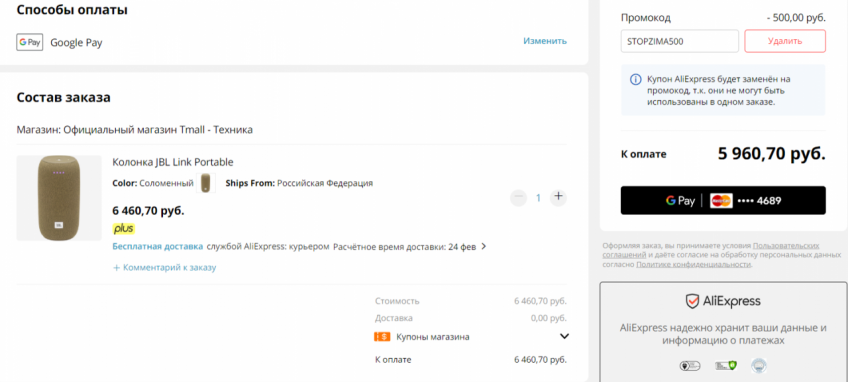Click the Google Pay payment method label
Screen dimensions: 848x382
(x=76, y=42)
